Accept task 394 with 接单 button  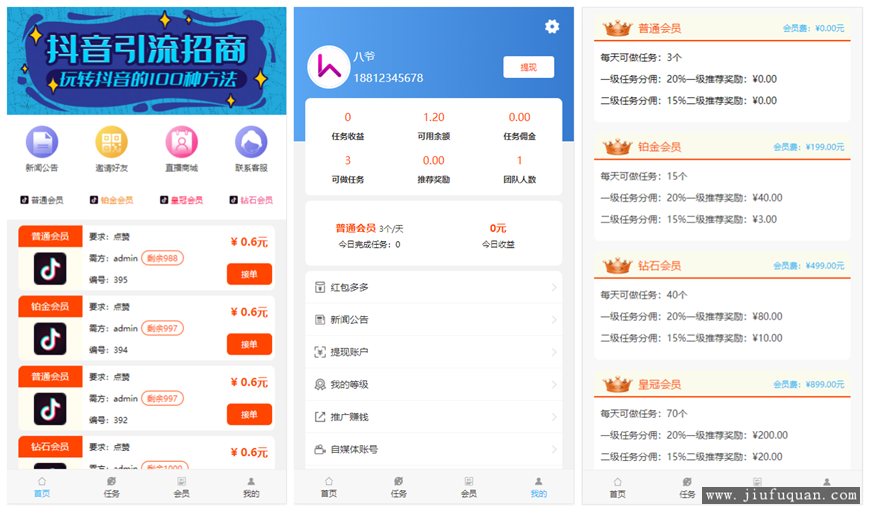click(249, 344)
